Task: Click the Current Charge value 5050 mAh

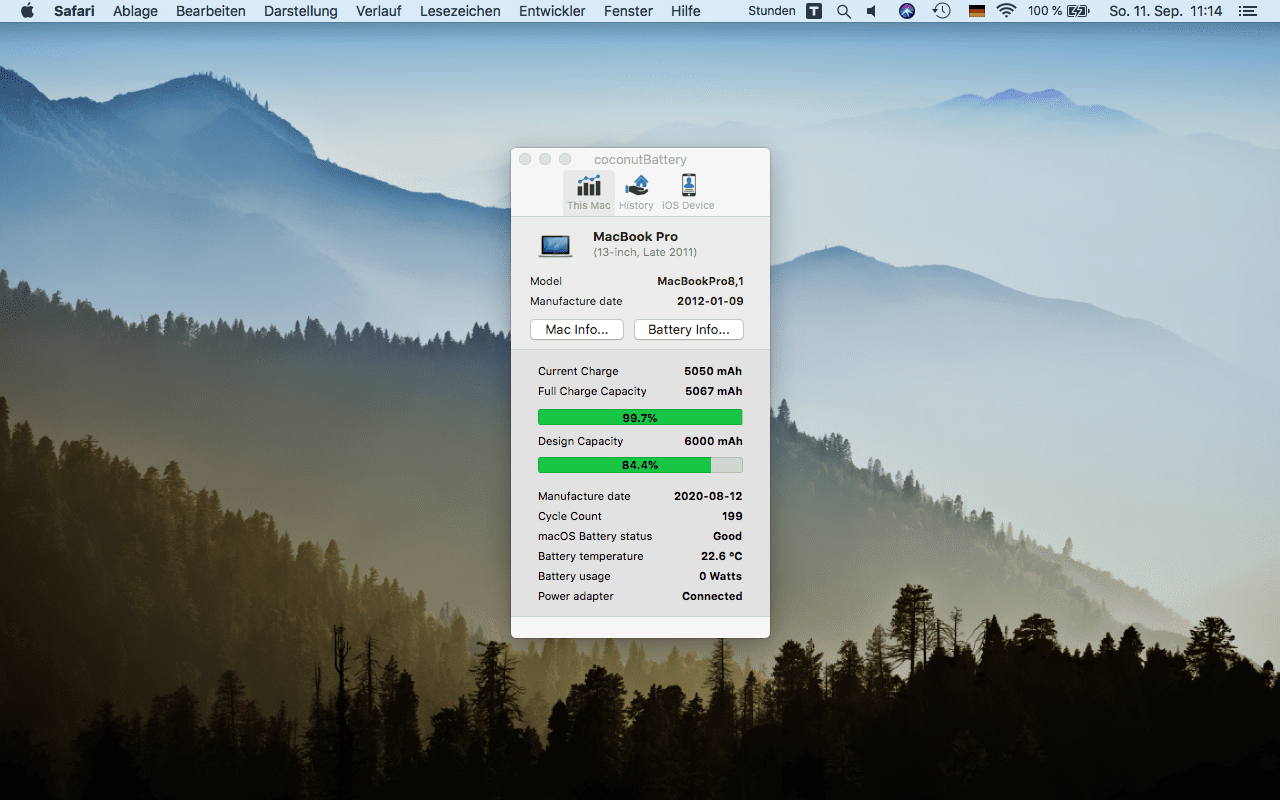Action: [713, 371]
